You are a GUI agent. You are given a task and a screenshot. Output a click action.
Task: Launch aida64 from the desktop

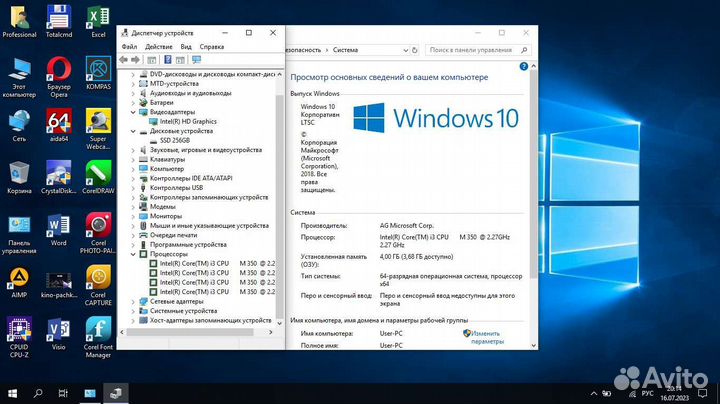[59, 125]
